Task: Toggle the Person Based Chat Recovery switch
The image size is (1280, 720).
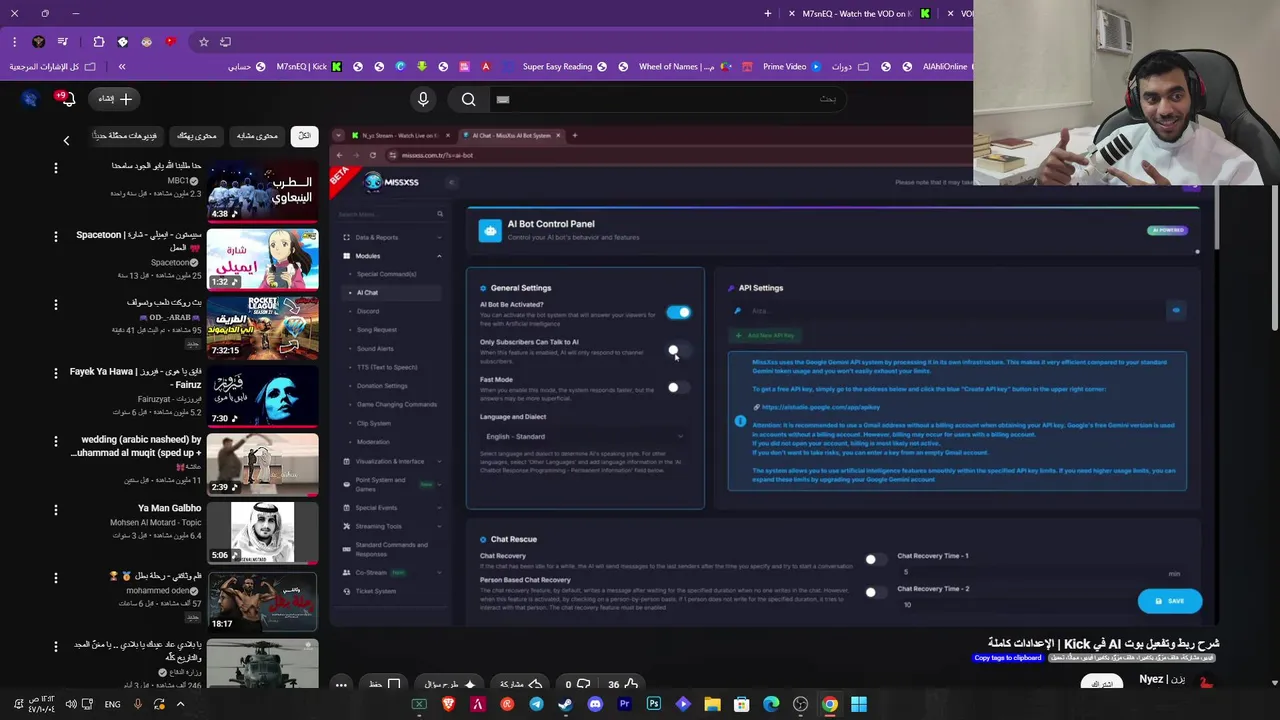Action: tap(875, 593)
